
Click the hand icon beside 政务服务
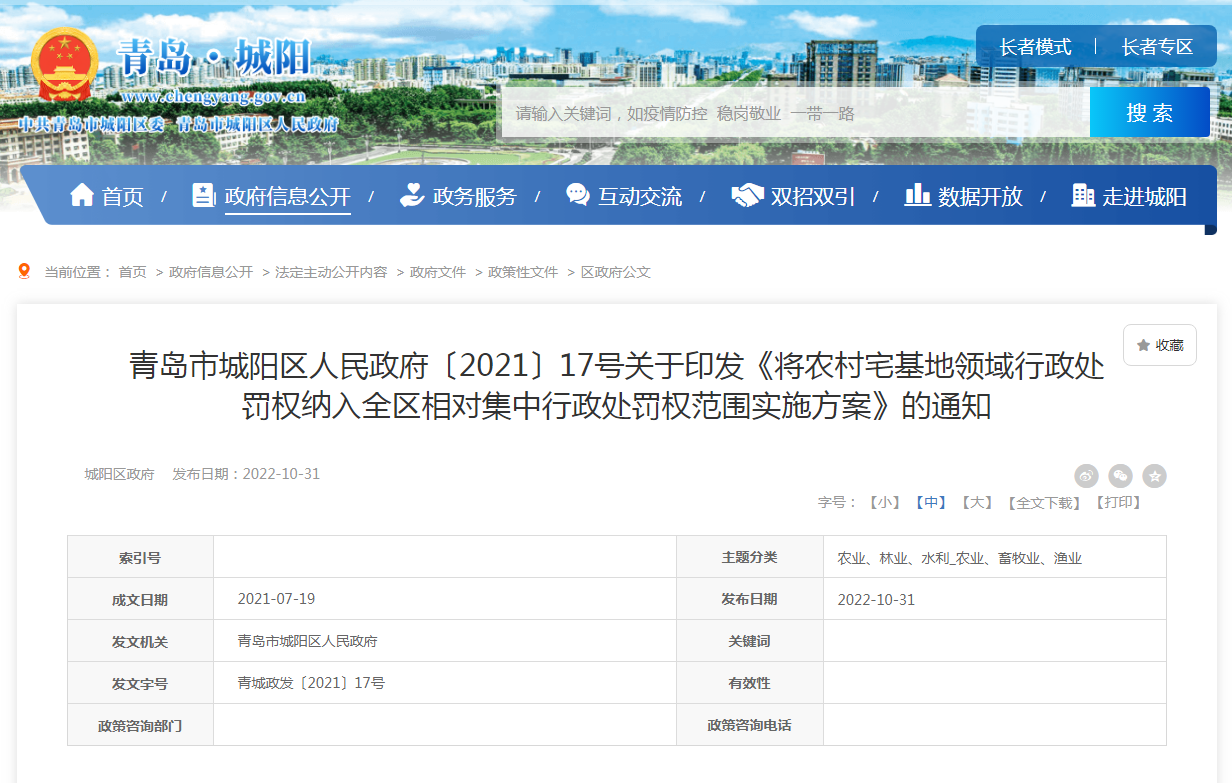tap(411, 195)
